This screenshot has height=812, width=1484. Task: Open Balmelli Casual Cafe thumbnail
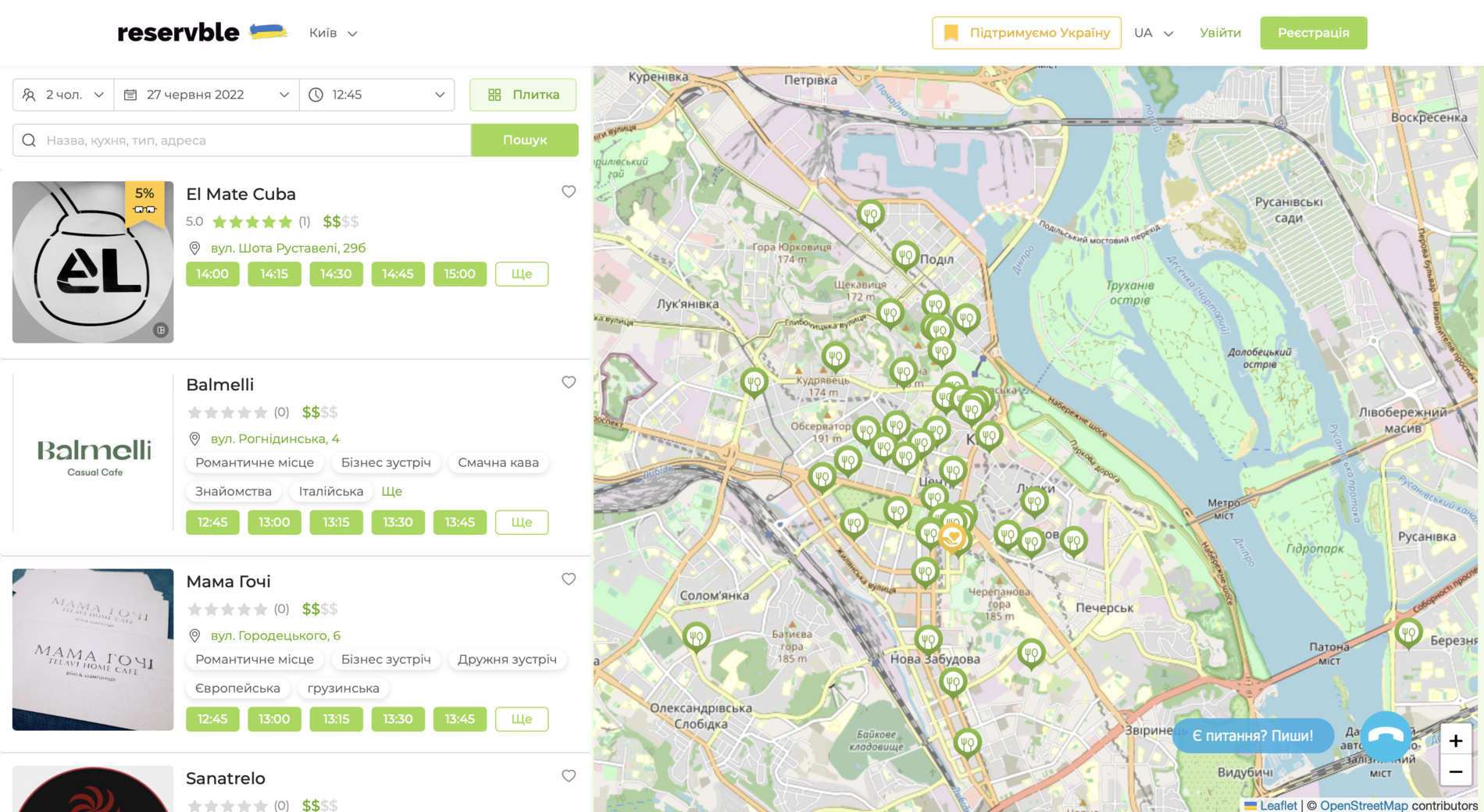pos(93,454)
